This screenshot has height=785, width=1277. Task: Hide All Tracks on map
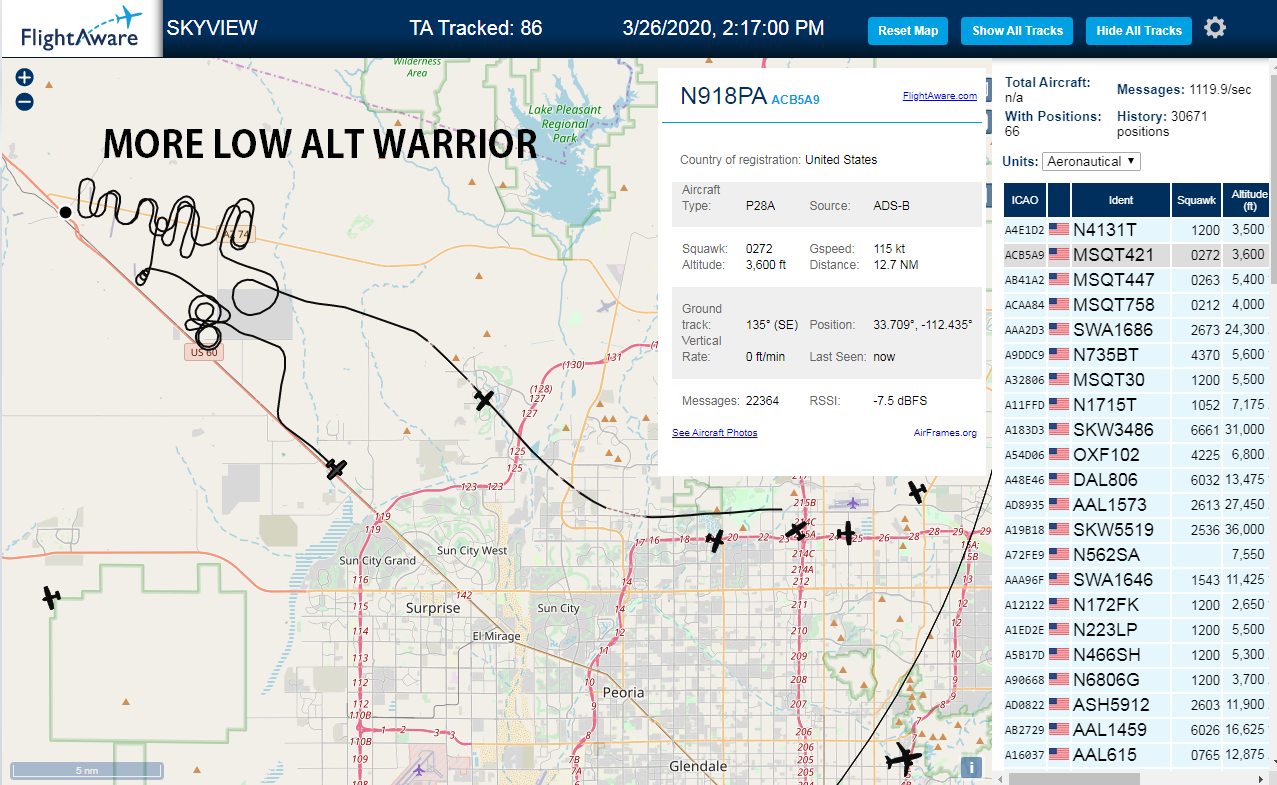[x=1139, y=31]
